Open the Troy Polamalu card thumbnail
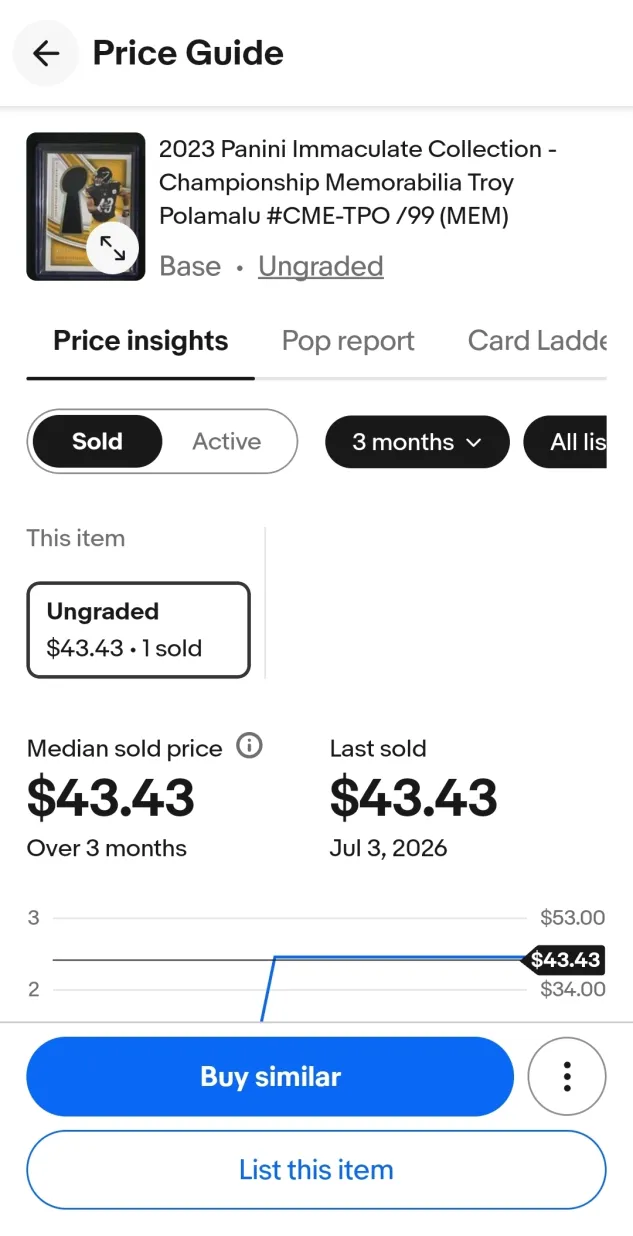633x1236 pixels. [86, 207]
